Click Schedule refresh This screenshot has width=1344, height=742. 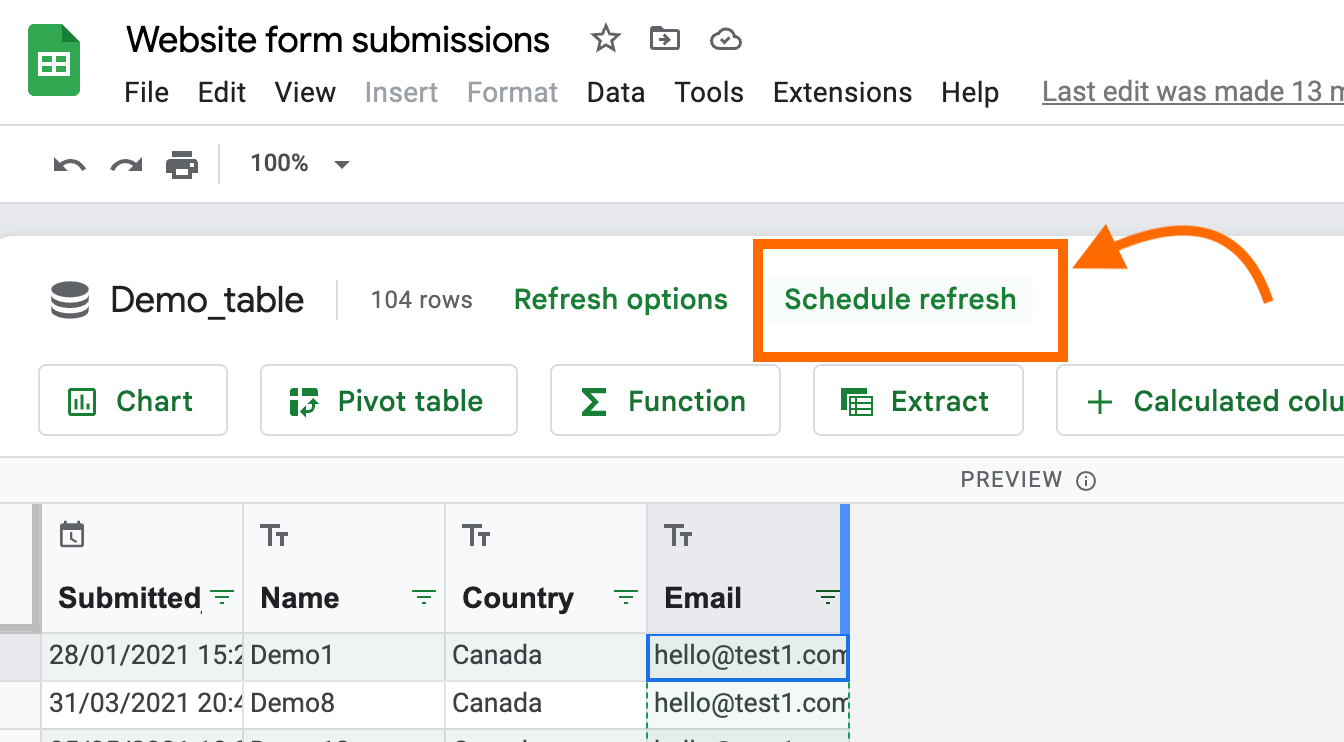899,299
